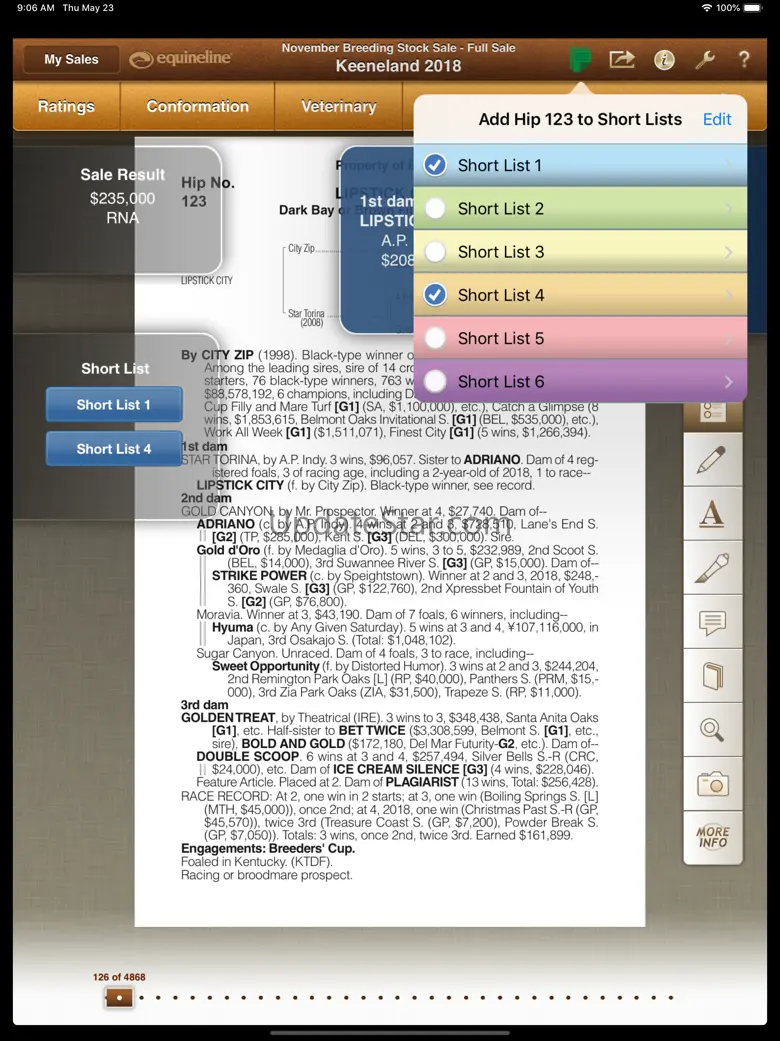Tap the page slider thumb
The image size is (780, 1041).
coord(119,997)
